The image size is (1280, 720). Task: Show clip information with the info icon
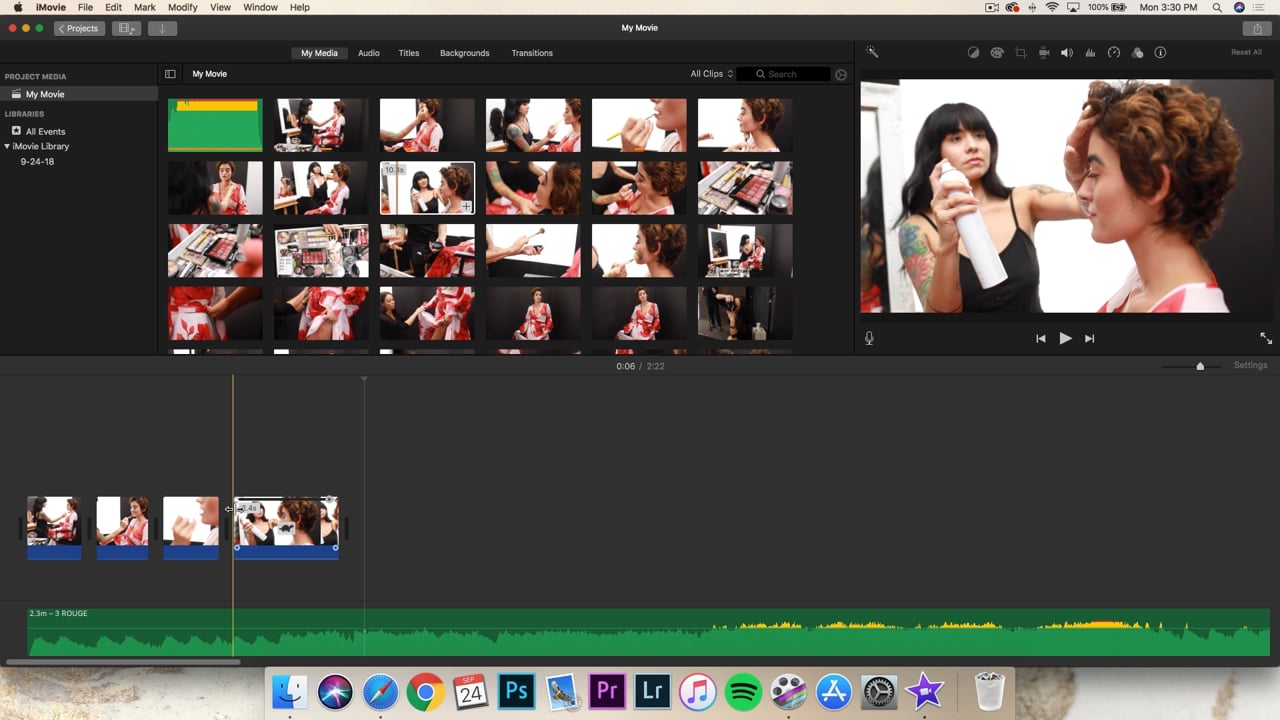(1160, 53)
